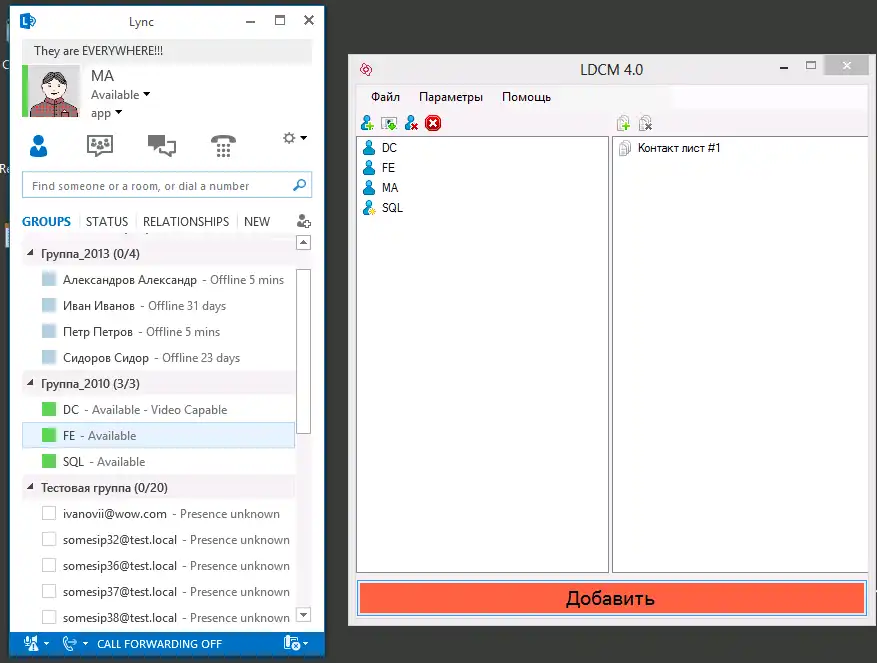This screenshot has height=663, width=877.
Task: Switch to the STATUS tab
Action: coord(107,222)
